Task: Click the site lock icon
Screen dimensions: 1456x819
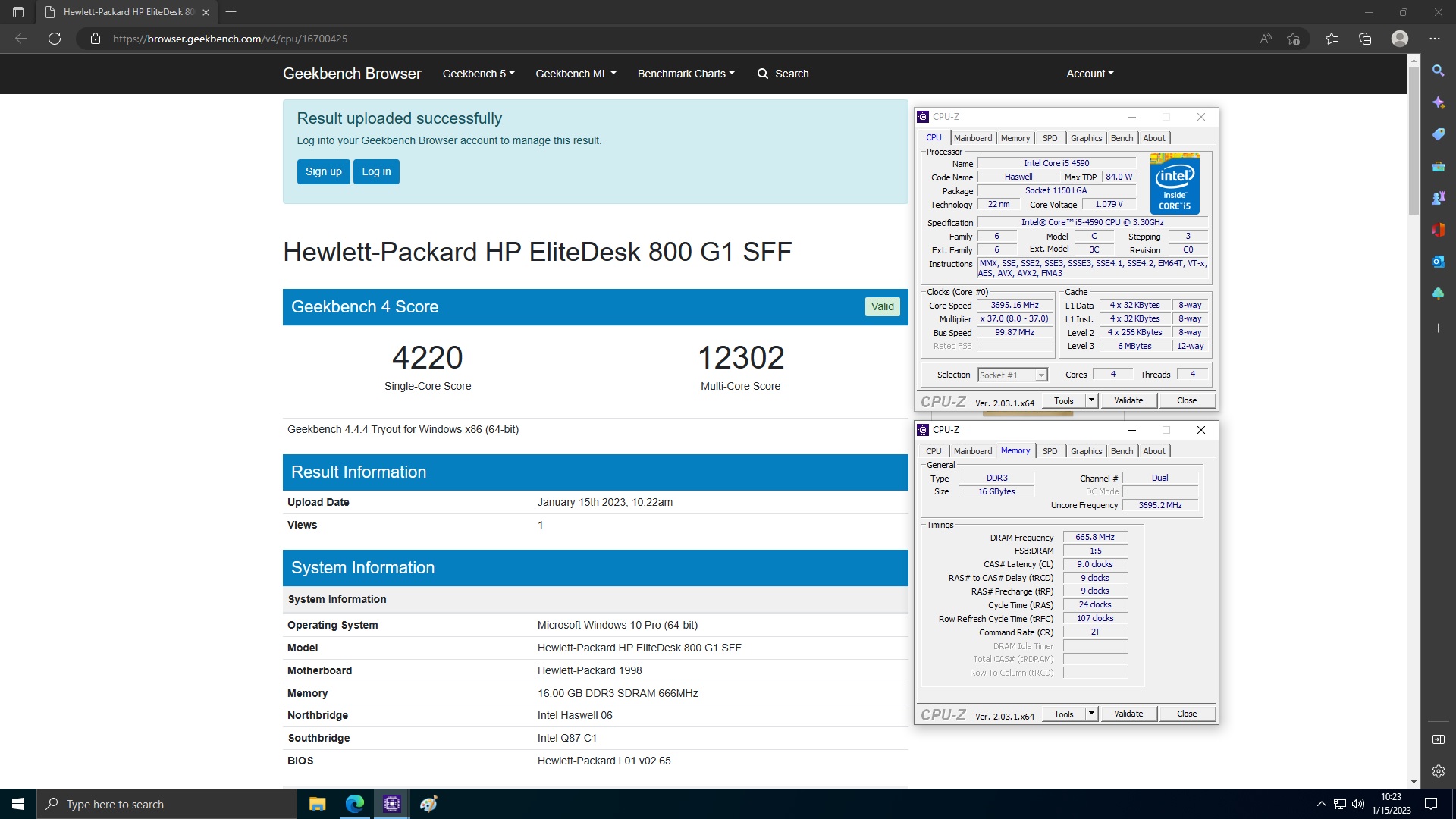Action: tap(96, 39)
